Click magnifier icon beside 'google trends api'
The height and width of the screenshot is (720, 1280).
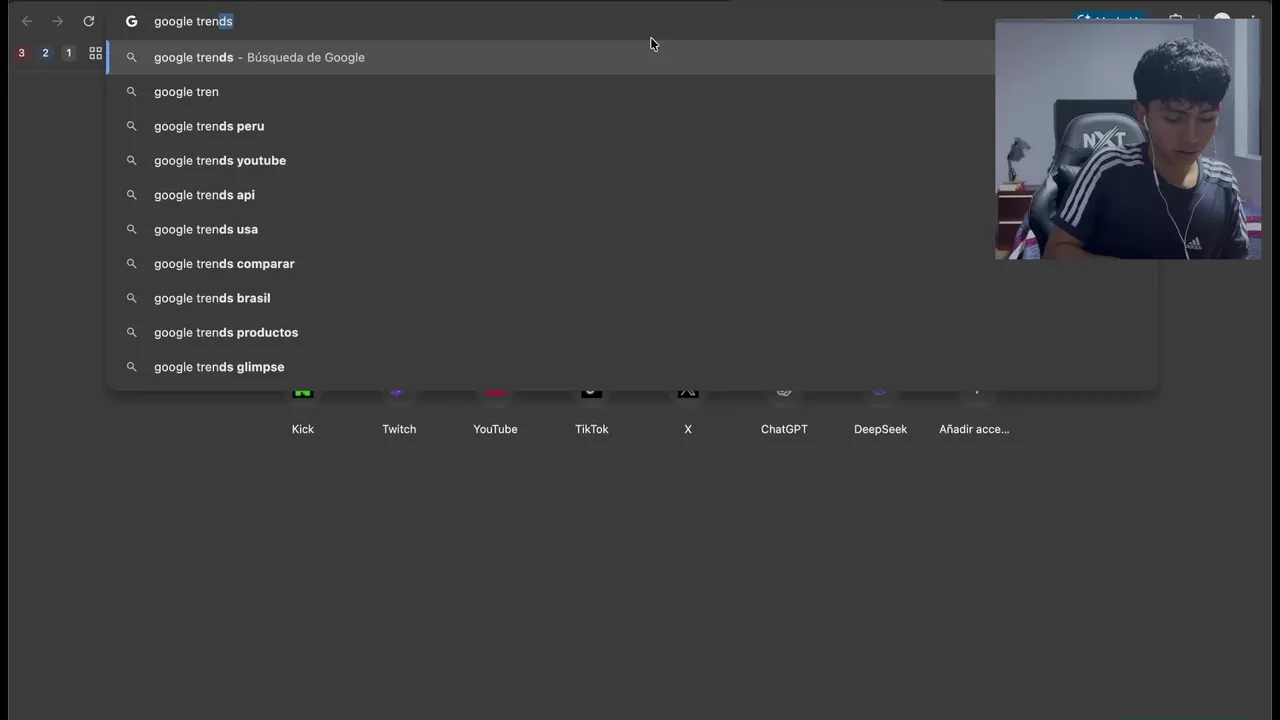(x=131, y=195)
